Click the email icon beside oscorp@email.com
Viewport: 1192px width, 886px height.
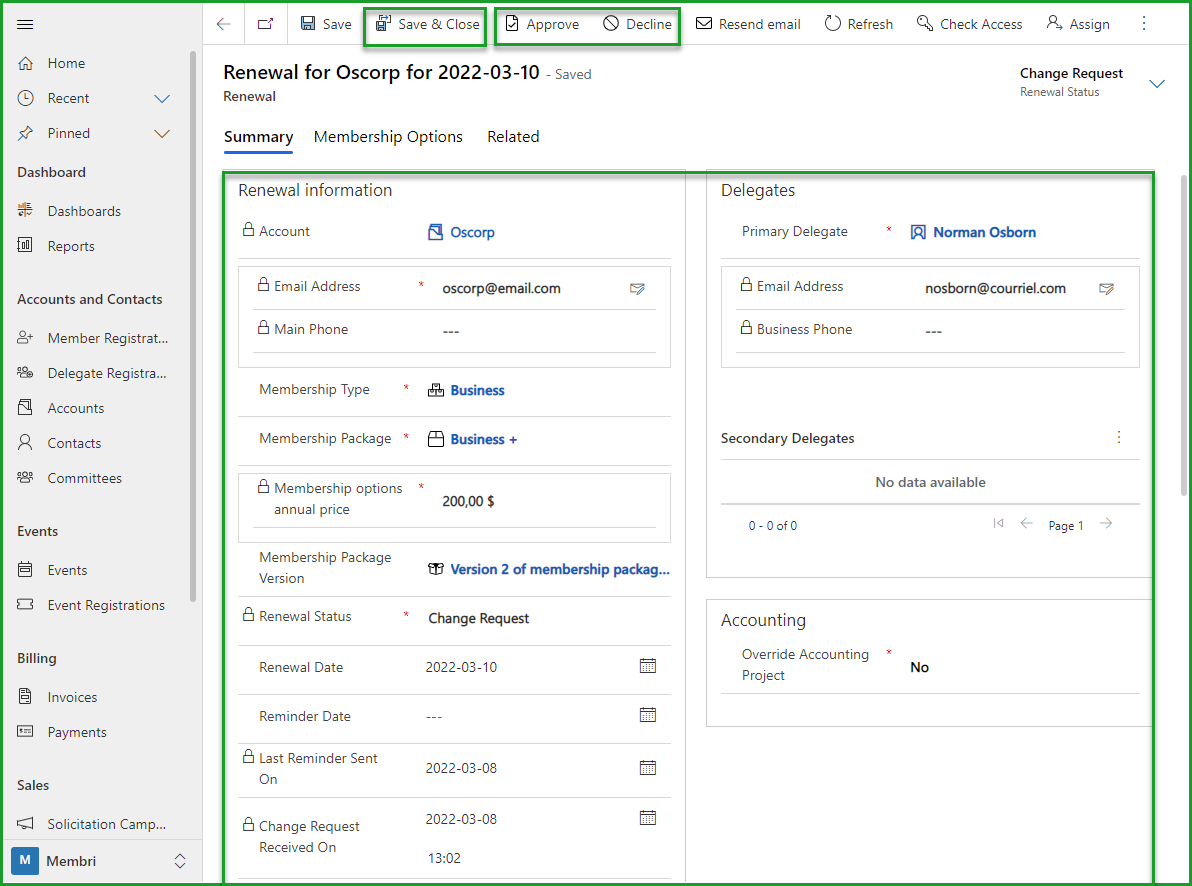637,289
